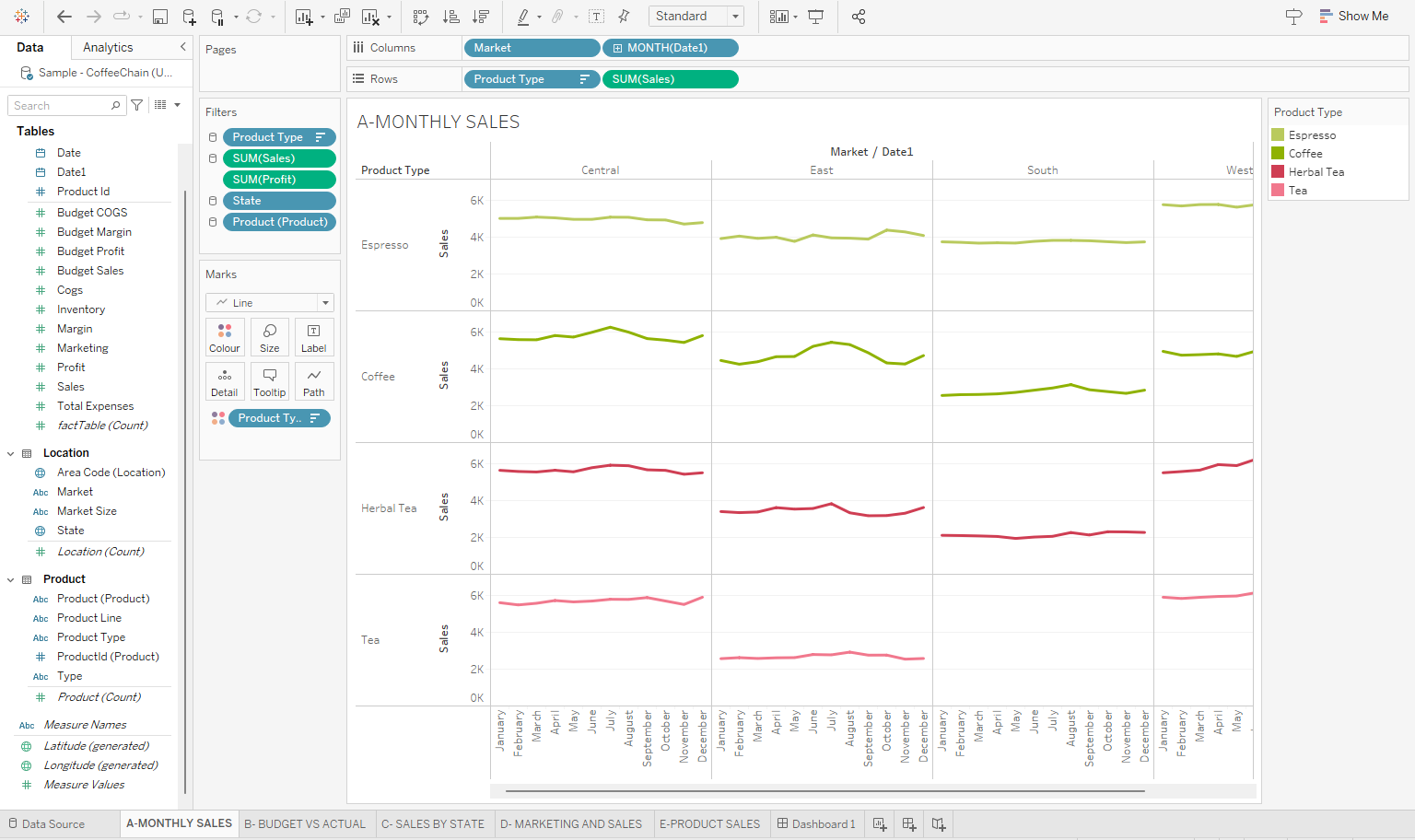
Task: Click the New Worksheet icon in tab bar
Action: (x=880, y=824)
